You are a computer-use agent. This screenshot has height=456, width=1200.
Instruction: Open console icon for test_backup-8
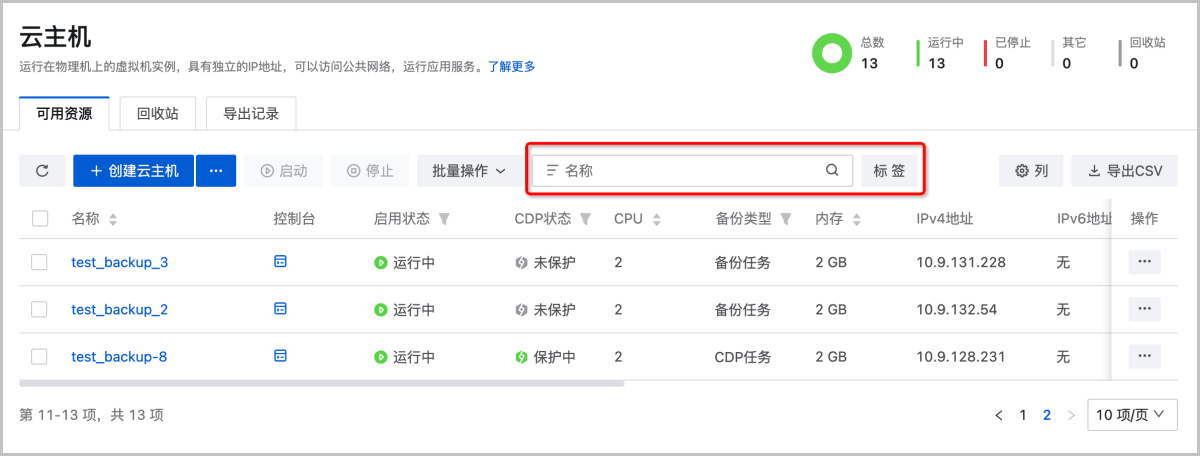[x=280, y=356]
